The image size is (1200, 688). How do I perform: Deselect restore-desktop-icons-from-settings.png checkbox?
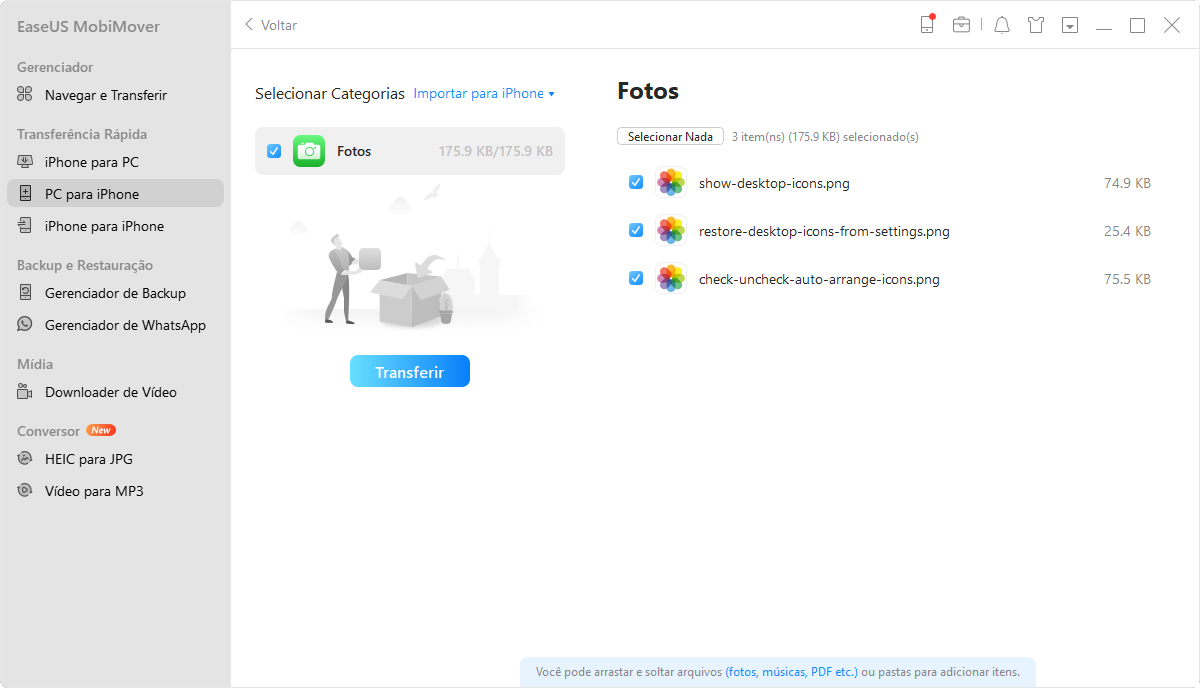(x=636, y=230)
